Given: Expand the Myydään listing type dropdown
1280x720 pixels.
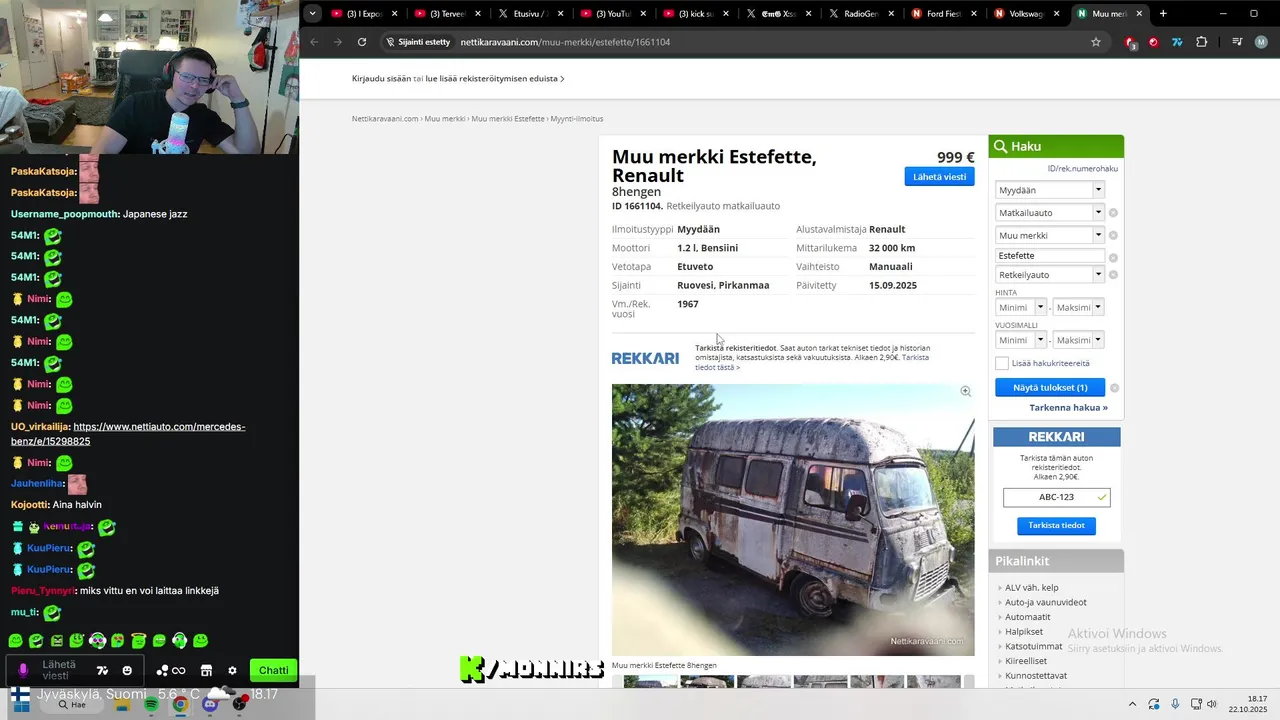Looking at the screenshot, I should click(x=1049, y=190).
